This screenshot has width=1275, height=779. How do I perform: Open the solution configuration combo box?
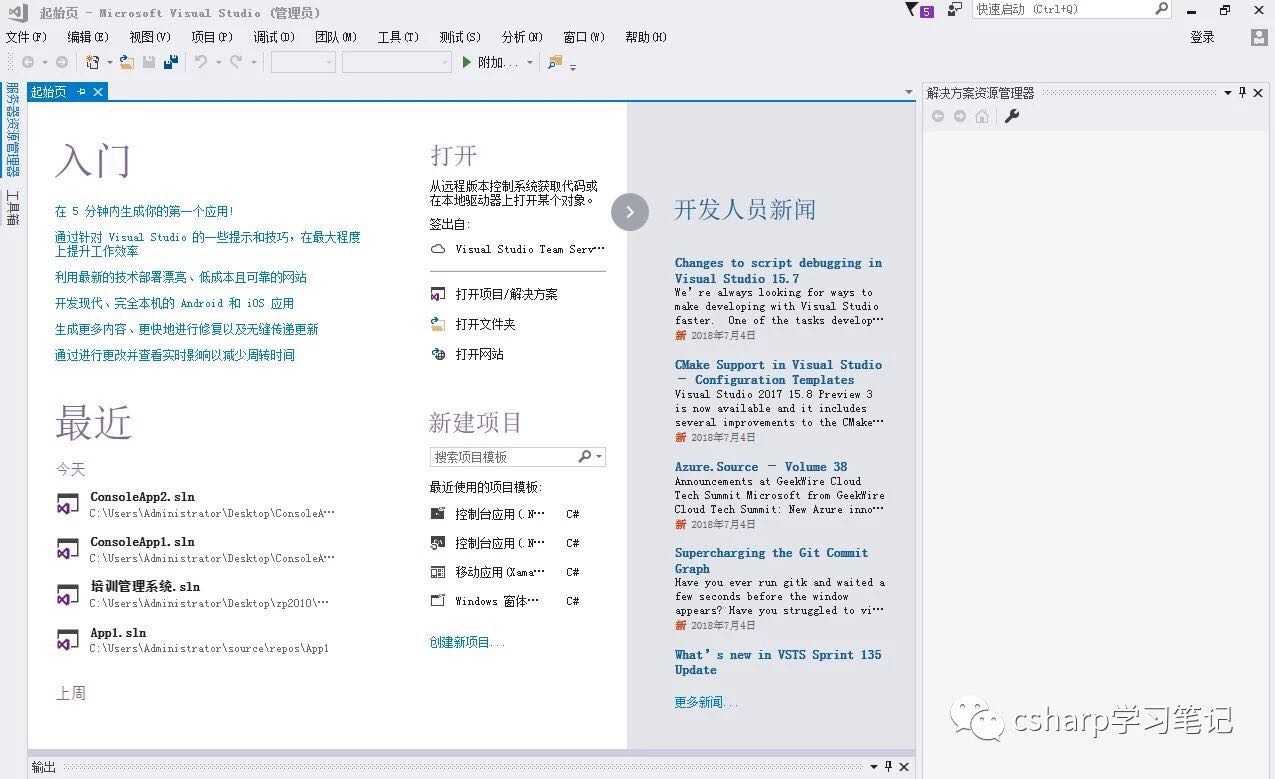303,62
